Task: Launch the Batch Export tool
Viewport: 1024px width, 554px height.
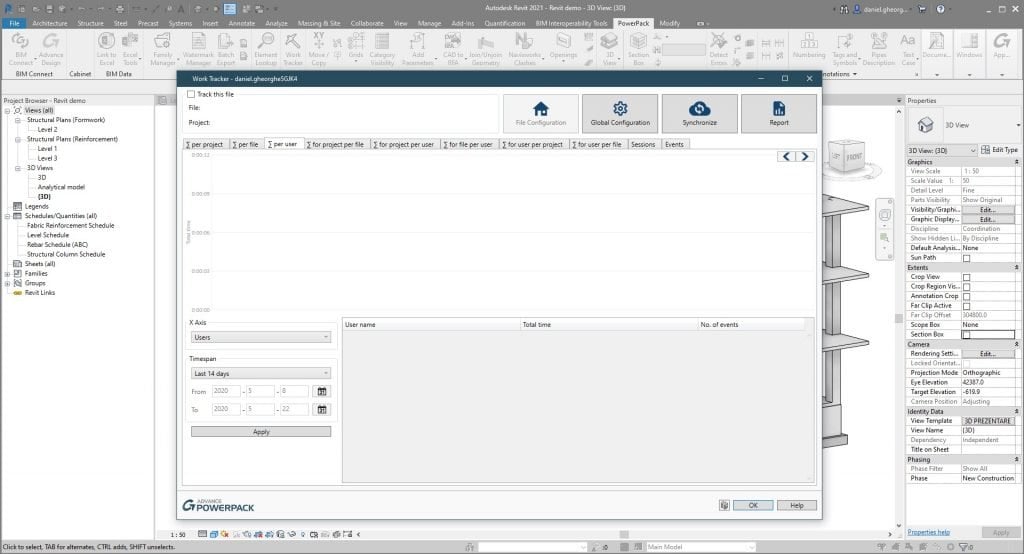Action: point(226,49)
